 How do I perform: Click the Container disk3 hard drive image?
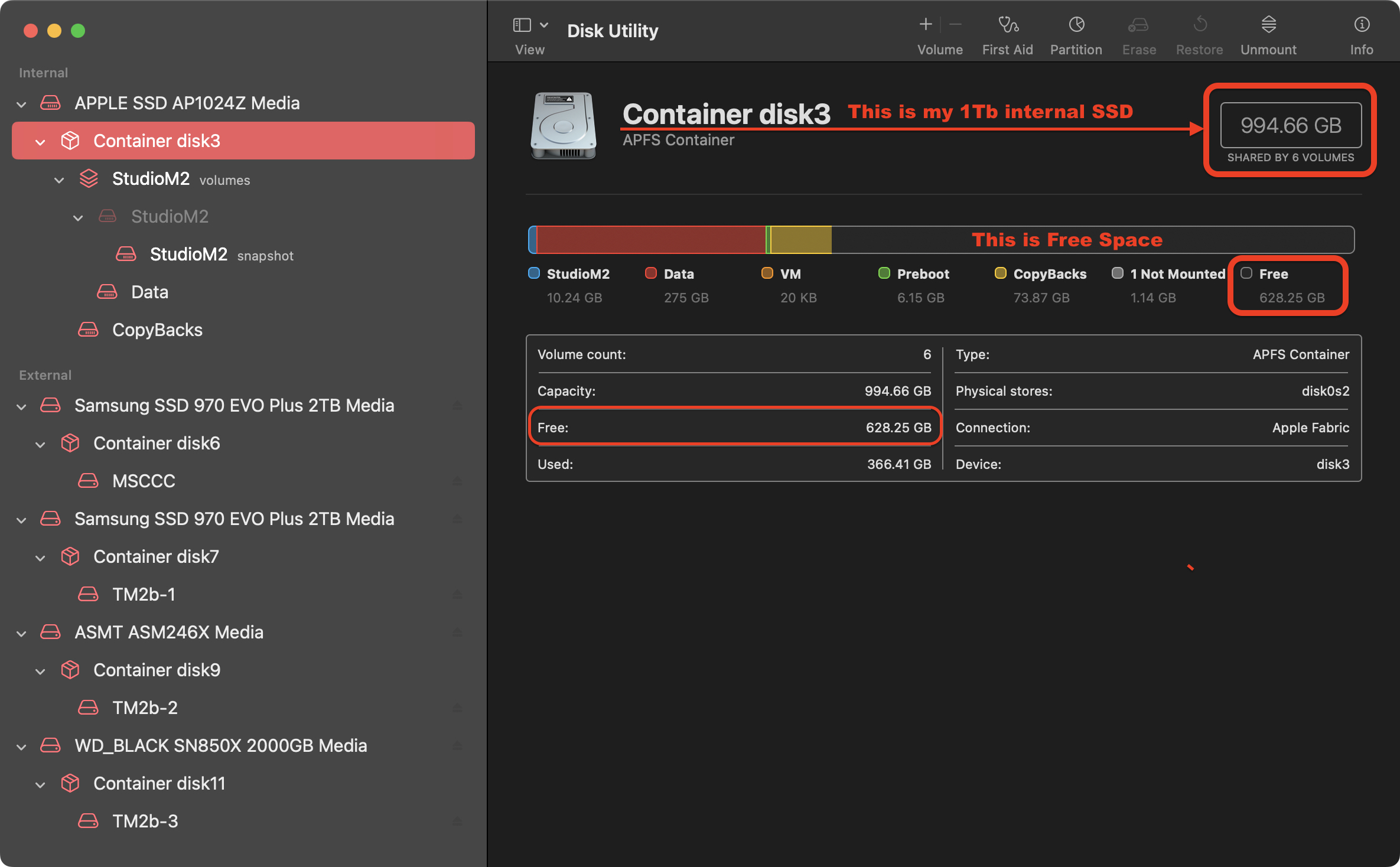563,125
